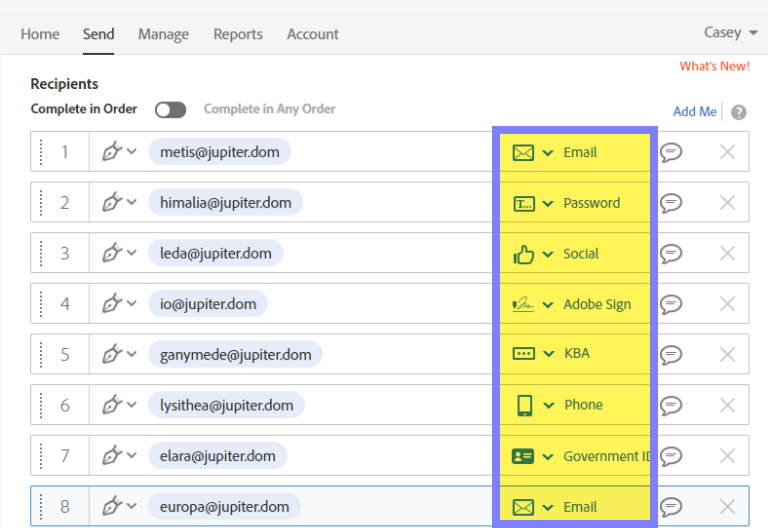Click the Email envelope icon for metis@jupiter.dom
The image size is (768, 528).
[x=523, y=153]
